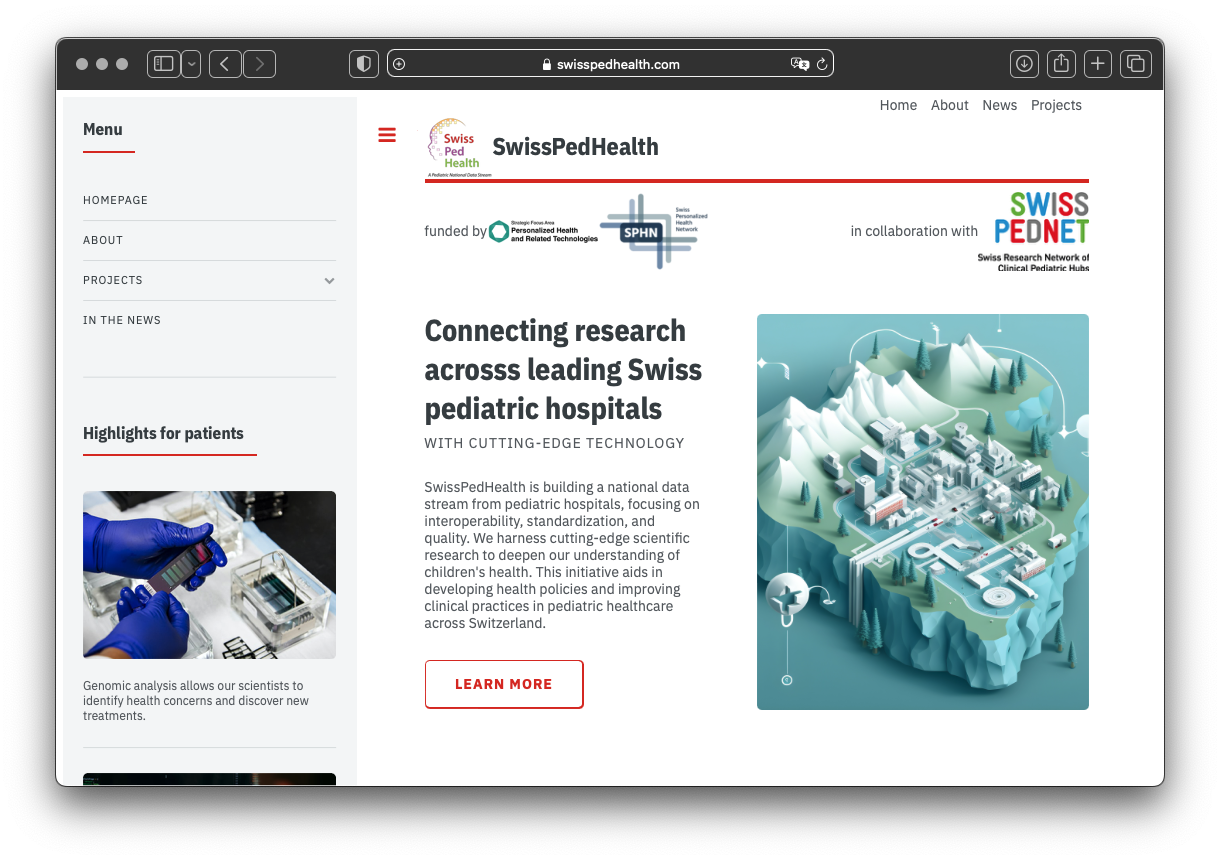Open a new tab with plus button
Image resolution: width=1220 pixels, height=860 pixels.
pos(1098,64)
